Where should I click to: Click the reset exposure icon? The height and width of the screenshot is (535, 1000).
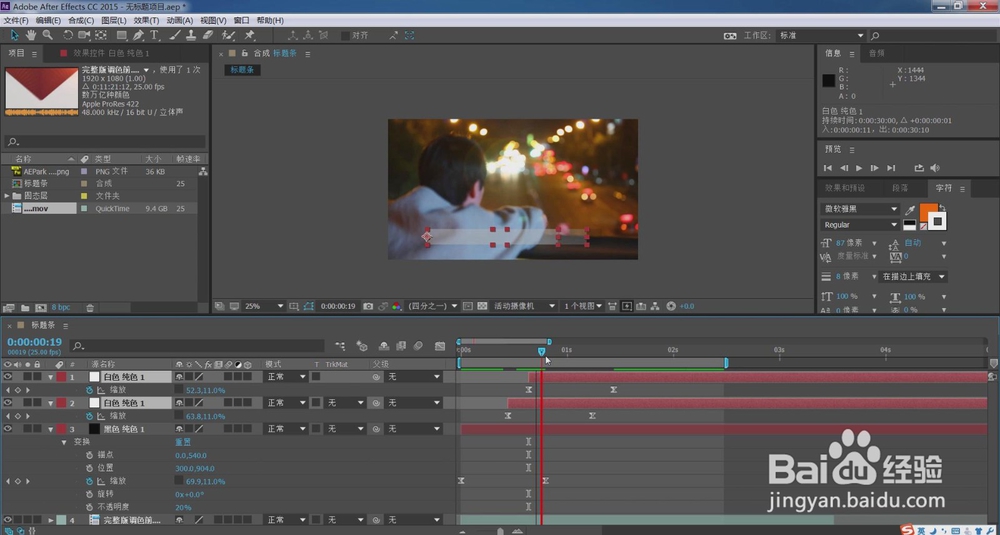(x=671, y=306)
